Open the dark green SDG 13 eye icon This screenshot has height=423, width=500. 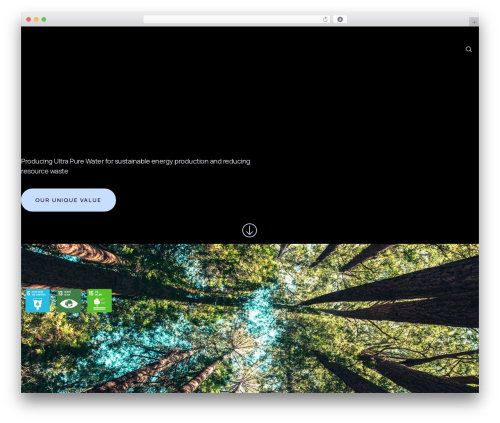click(69, 301)
